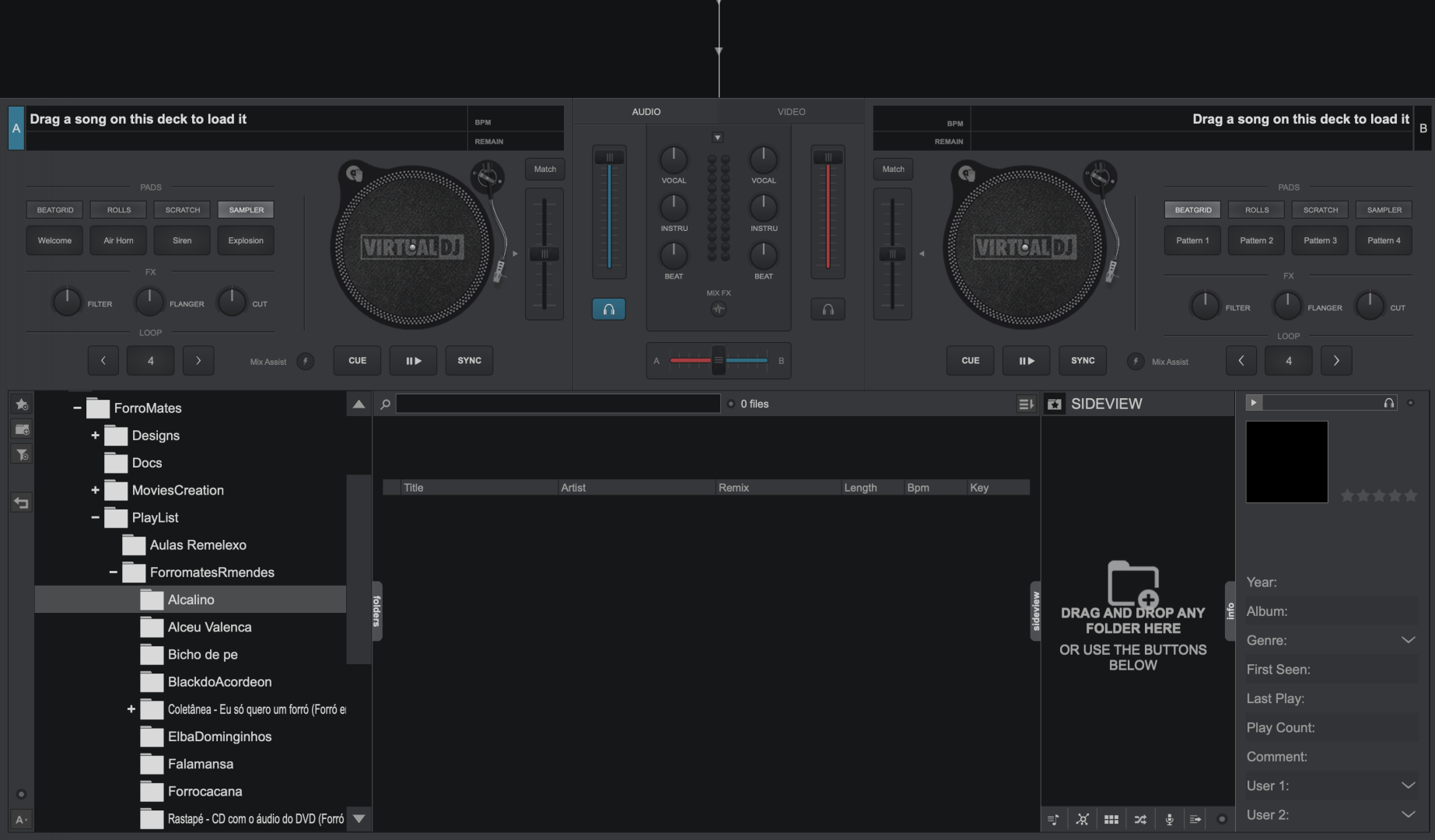The image size is (1435, 840).
Task: Trigger the Pattern 3 pad on deck B
Action: 1321,240
